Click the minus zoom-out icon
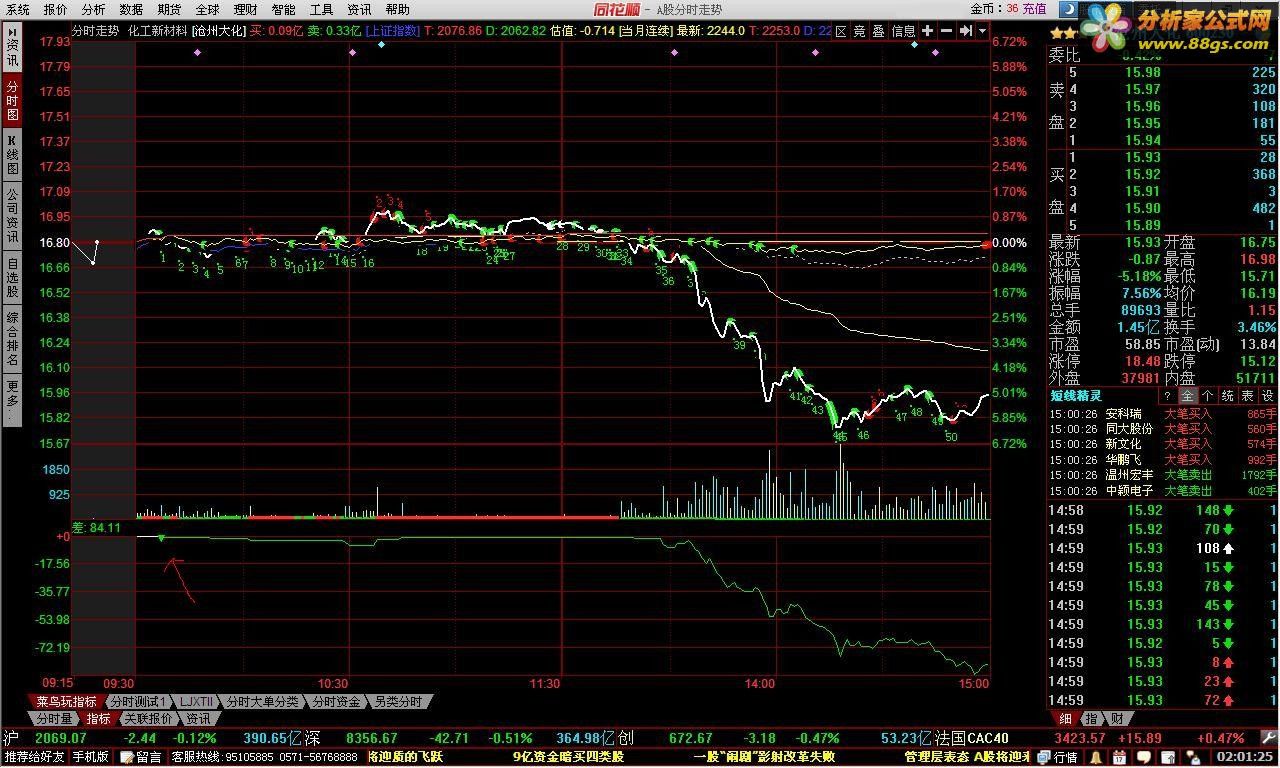This screenshot has width=1280, height=768. 946,31
